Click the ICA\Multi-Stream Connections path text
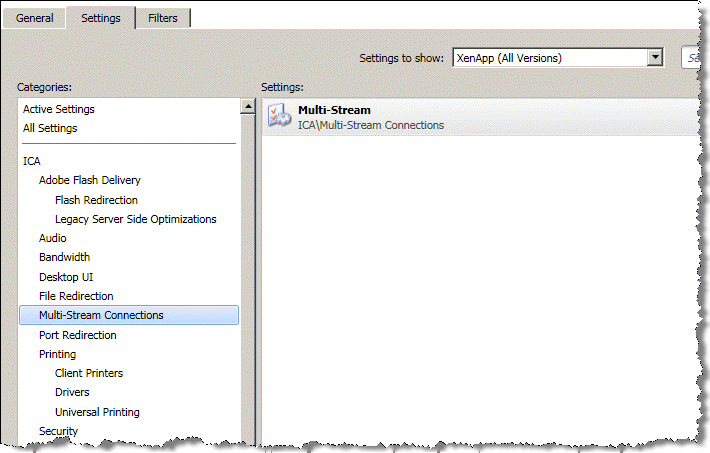The height and width of the screenshot is (453, 710). pyautogui.click(x=370, y=125)
